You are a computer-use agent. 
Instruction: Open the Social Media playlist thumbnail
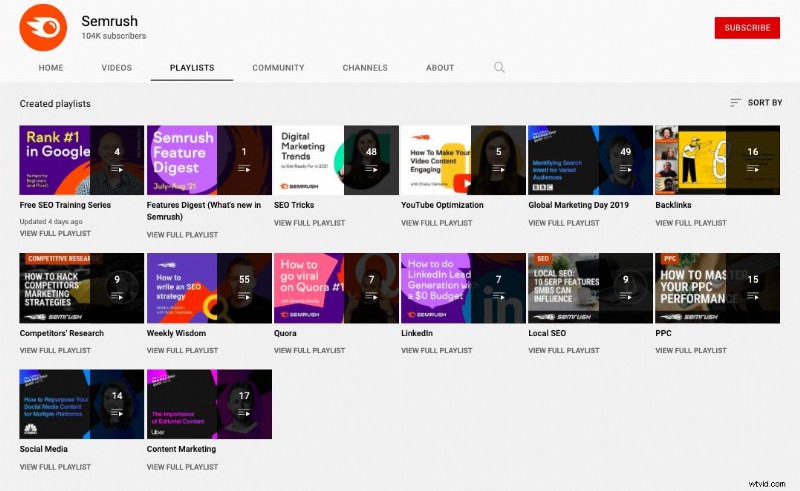(x=82, y=404)
